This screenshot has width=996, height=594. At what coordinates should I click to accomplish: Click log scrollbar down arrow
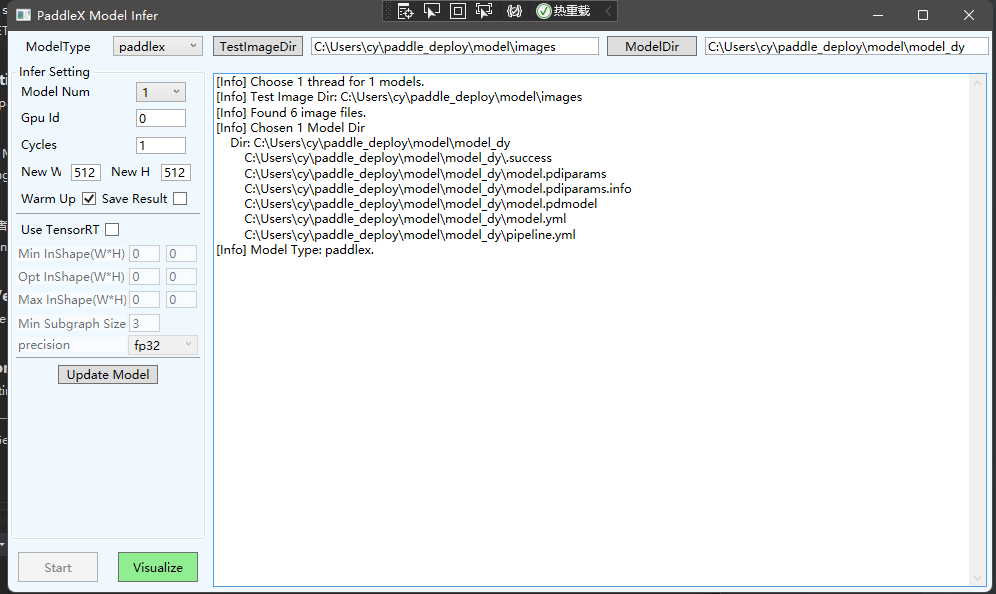pyautogui.click(x=977, y=577)
